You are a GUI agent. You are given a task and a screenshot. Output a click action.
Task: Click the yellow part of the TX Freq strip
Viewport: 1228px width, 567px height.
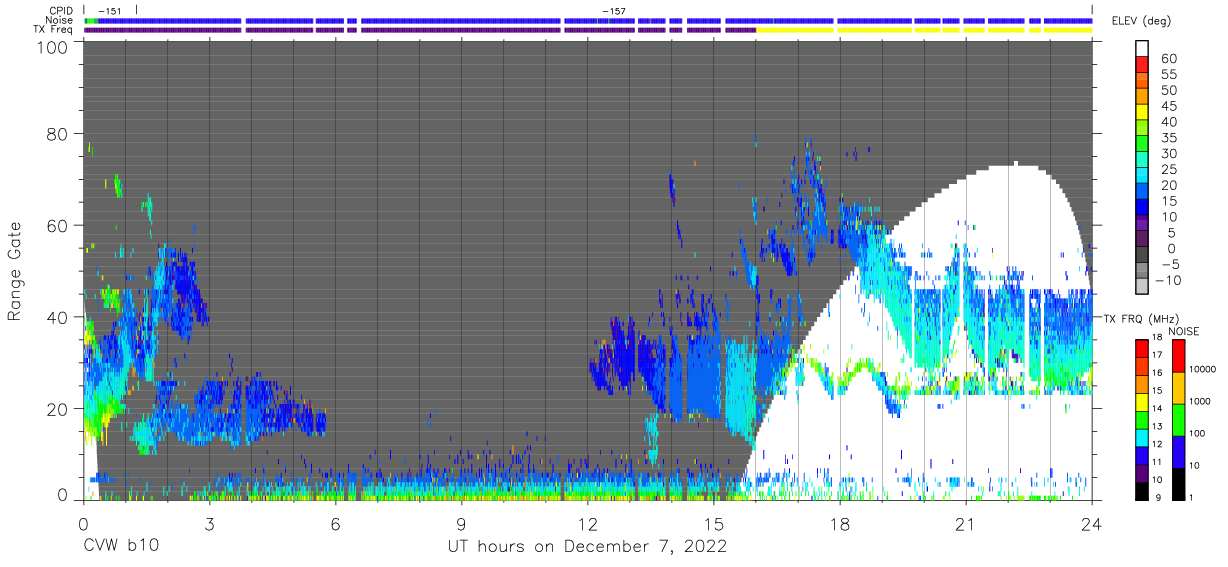point(925,30)
